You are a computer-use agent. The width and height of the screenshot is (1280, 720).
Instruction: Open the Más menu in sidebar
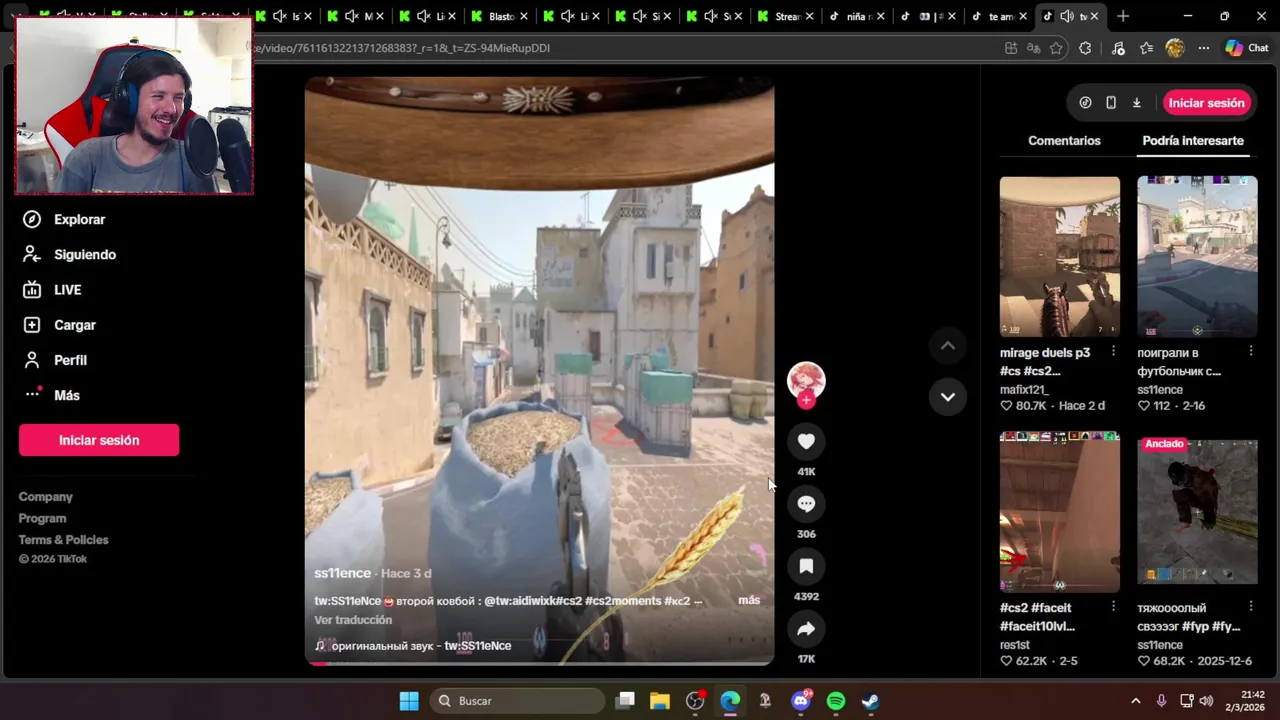tap(52, 395)
